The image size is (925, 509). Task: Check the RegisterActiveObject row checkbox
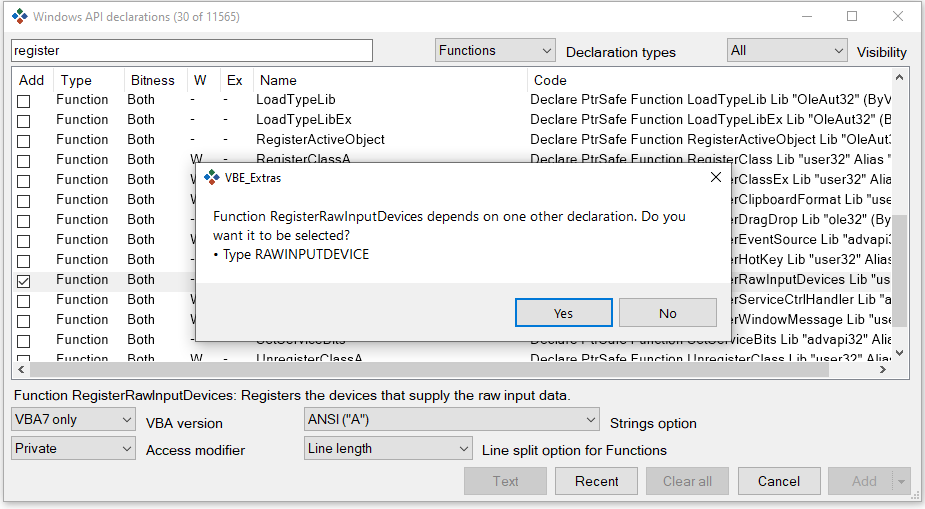click(x=24, y=141)
